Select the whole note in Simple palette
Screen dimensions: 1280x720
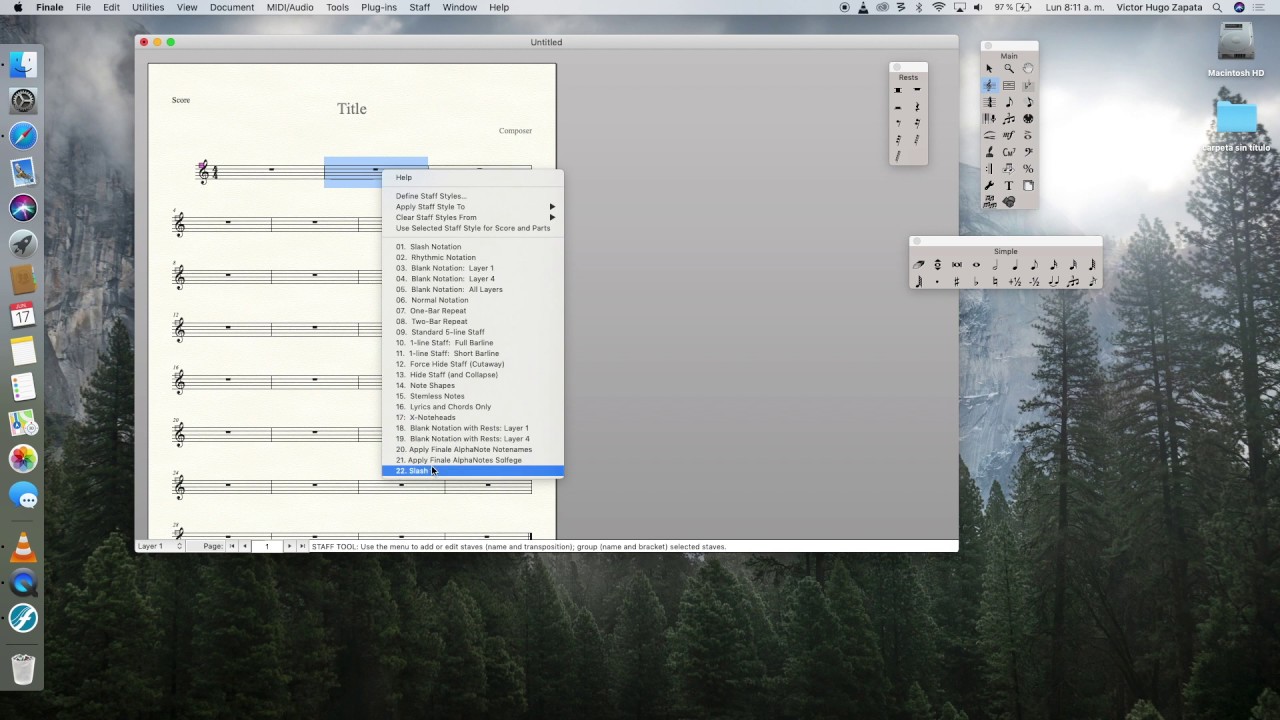point(976,265)
